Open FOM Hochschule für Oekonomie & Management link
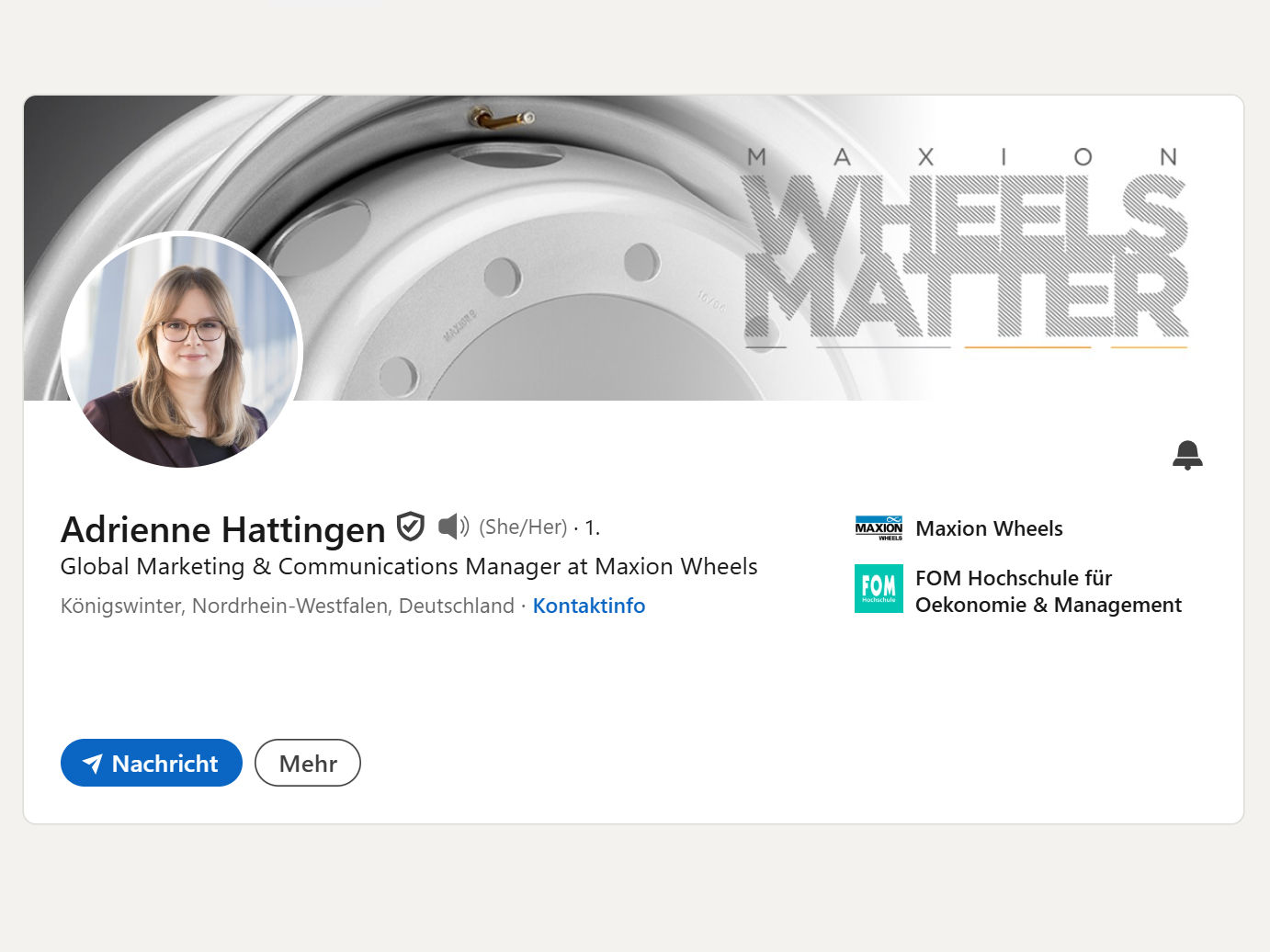The image size is (1270, 952). [x=1049, y=591]
